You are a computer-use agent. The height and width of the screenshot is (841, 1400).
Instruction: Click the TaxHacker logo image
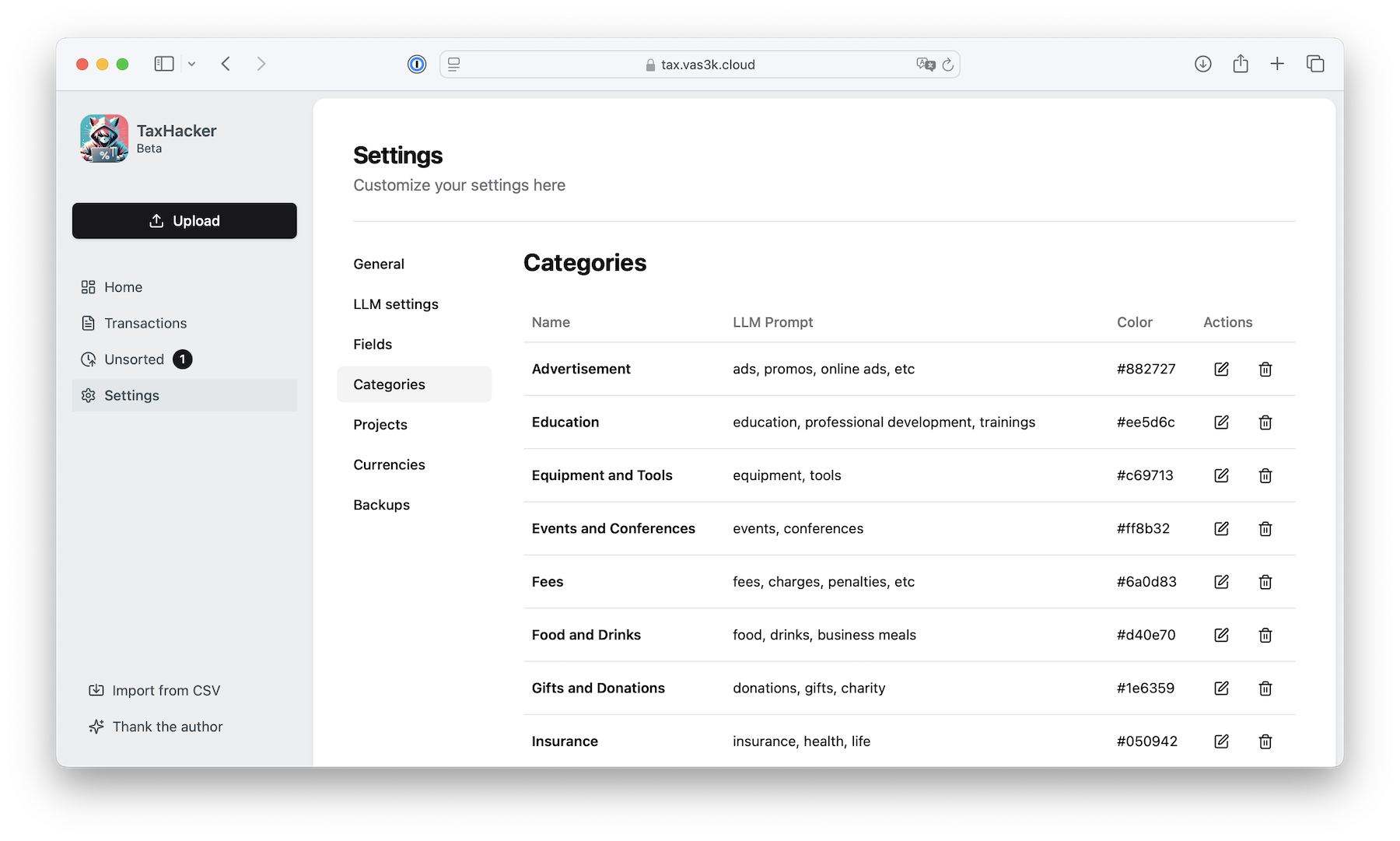point(104,138)
